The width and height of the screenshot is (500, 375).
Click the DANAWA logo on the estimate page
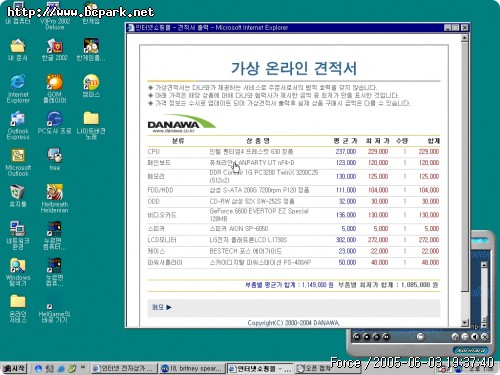(x=181, y=124)
